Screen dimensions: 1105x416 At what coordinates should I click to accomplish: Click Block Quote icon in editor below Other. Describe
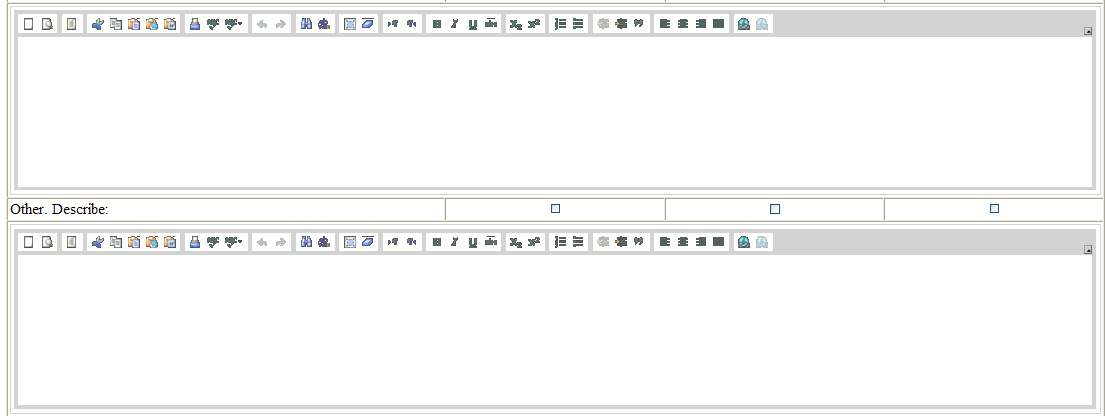coord(639,242)
